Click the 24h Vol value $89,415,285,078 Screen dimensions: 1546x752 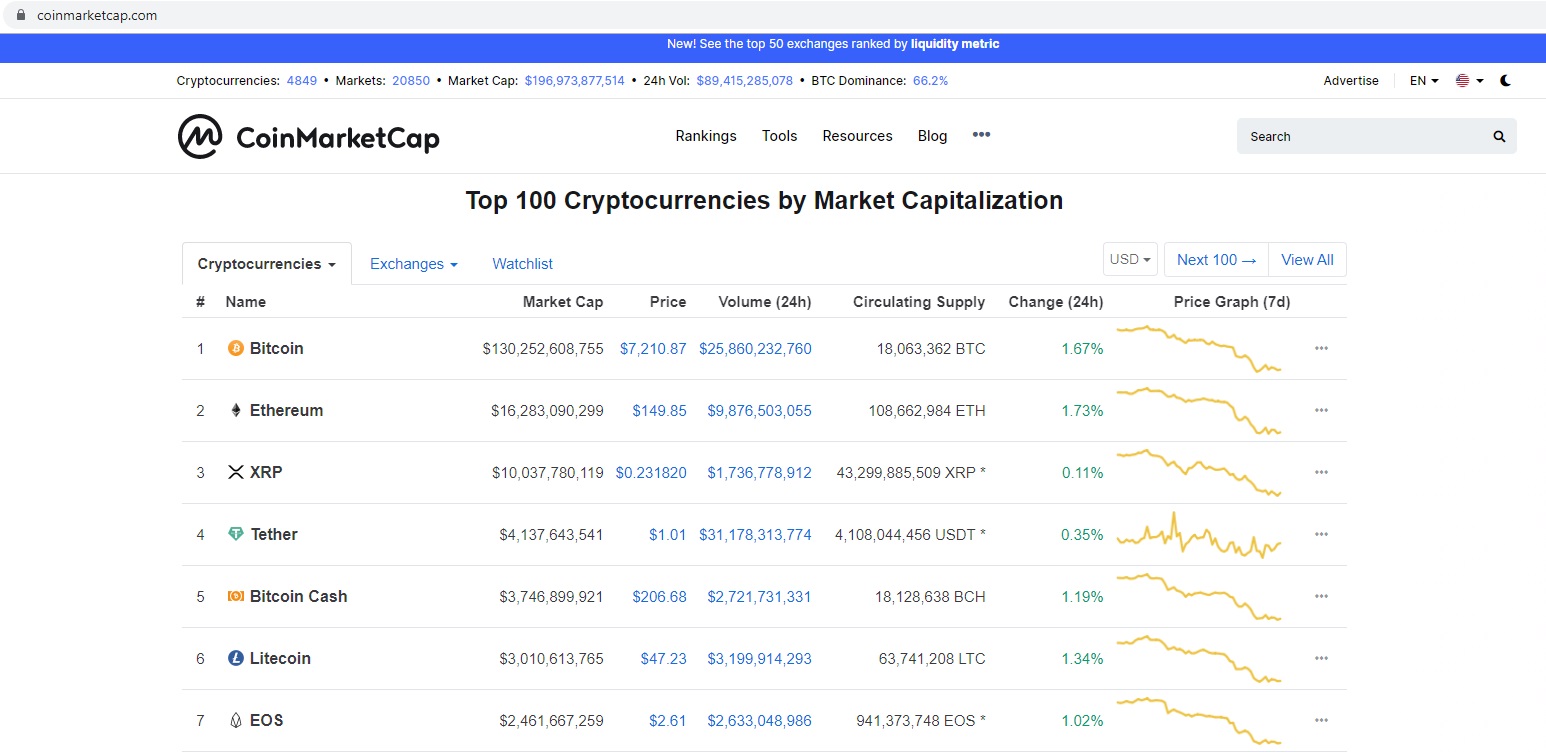745,81
